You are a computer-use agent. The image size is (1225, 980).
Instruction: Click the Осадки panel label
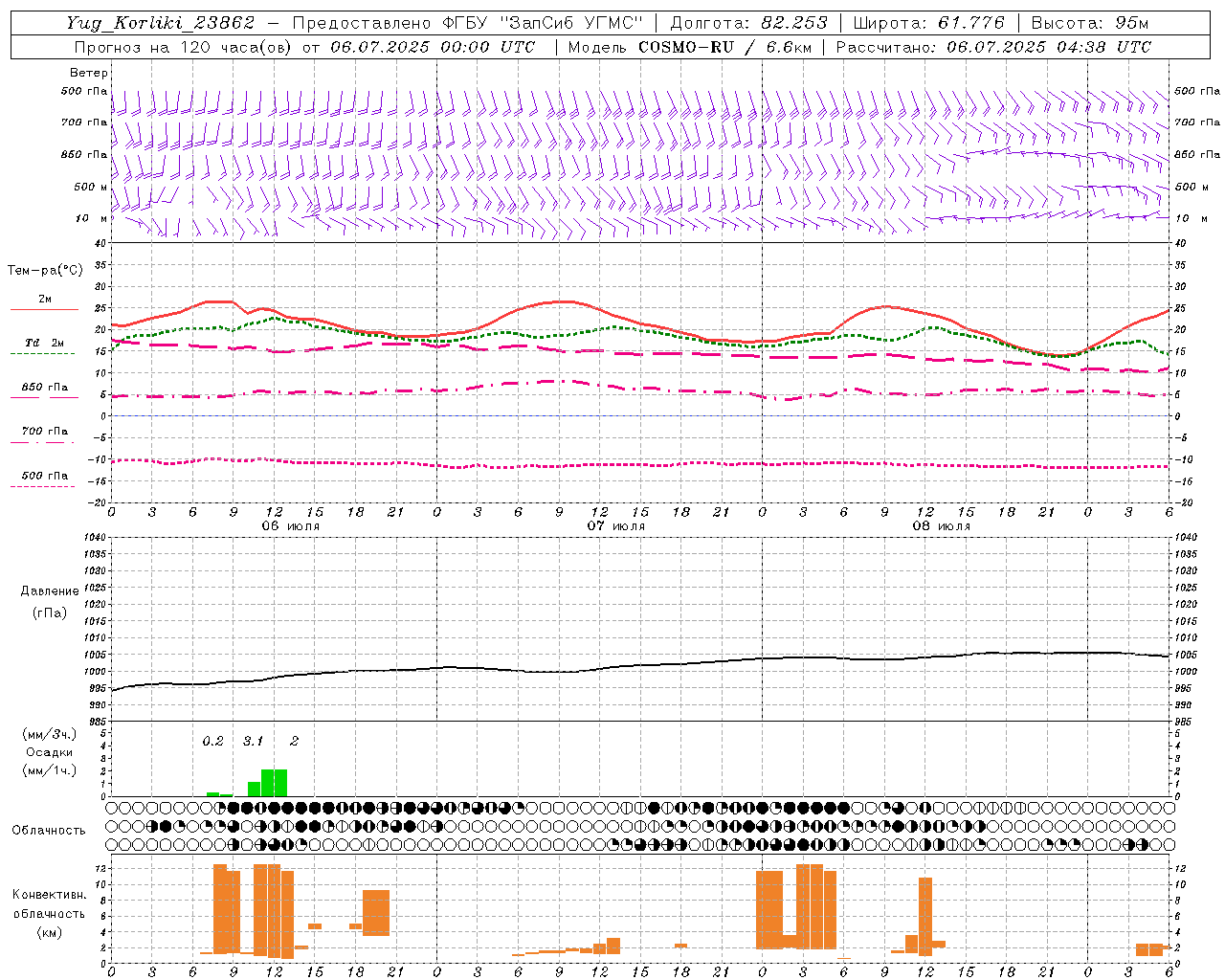(x=50, y=752)
